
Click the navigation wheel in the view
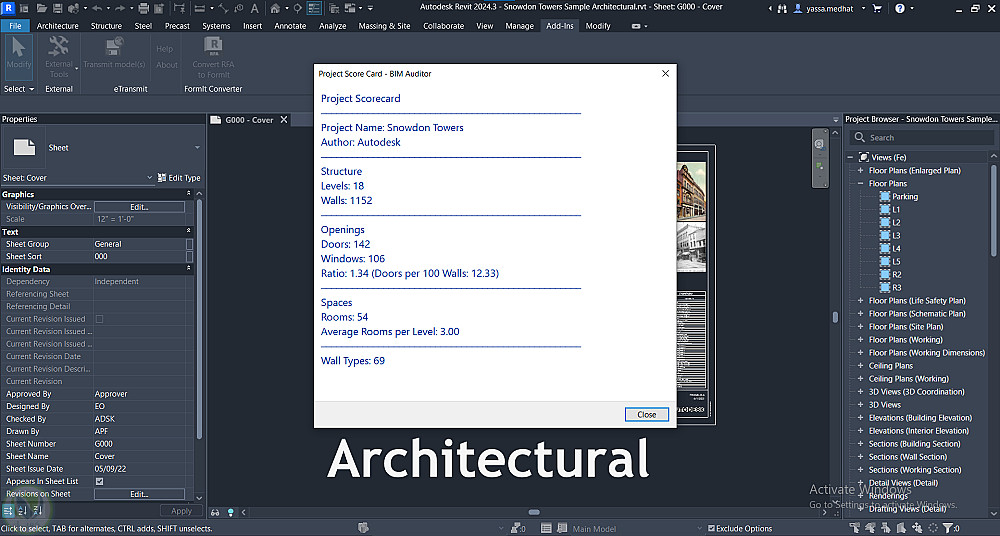click(x=820, y=145)
